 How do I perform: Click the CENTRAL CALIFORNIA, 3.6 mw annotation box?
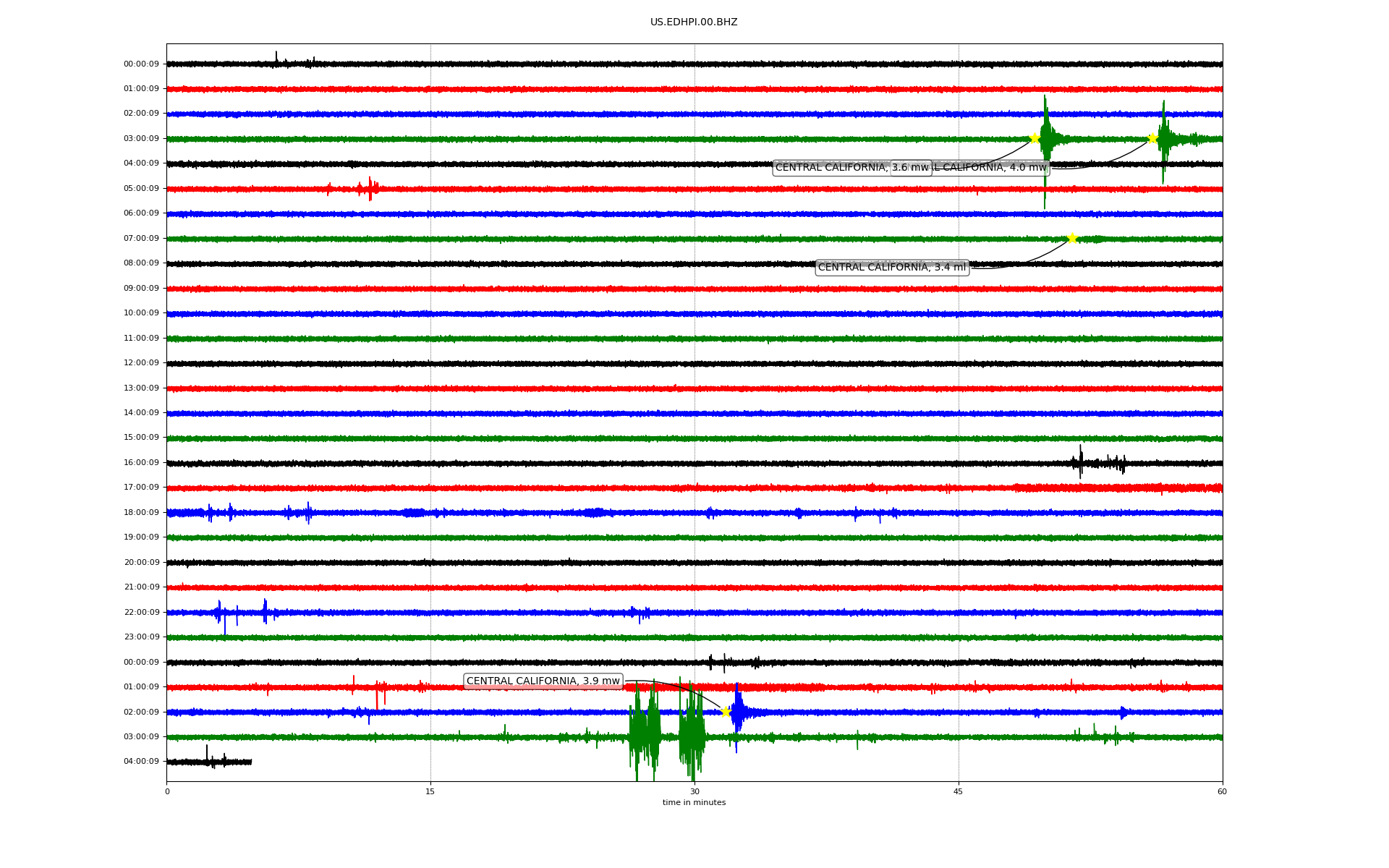(x=832, y=168)
